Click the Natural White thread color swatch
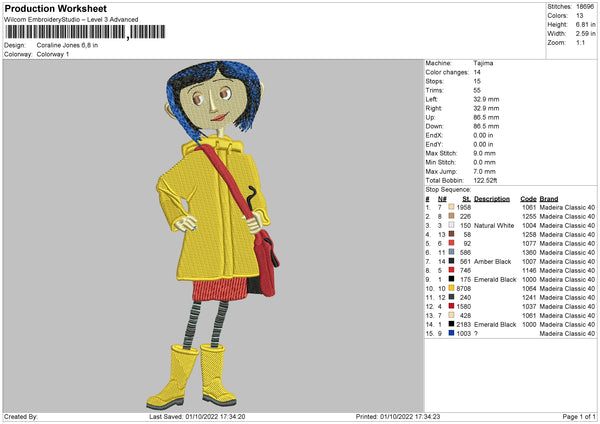The image size is (600, 424). click(x=452, y=226)
